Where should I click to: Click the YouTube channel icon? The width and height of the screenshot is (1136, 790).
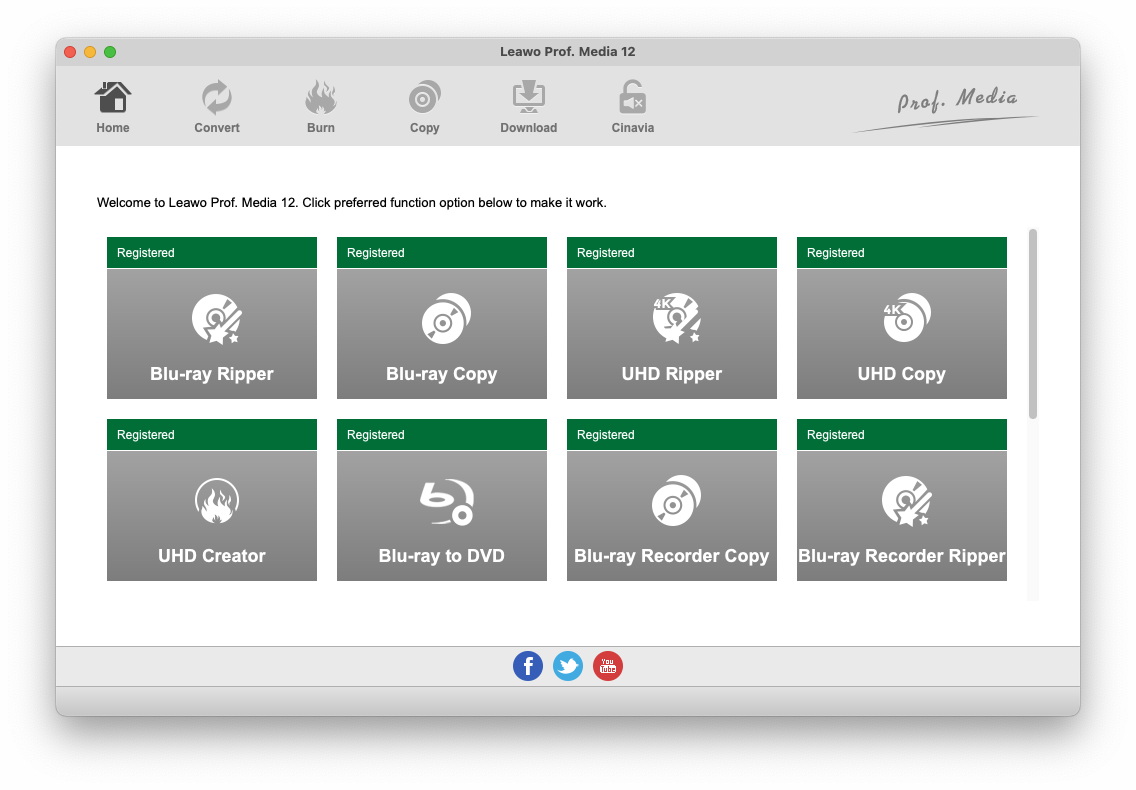tap(608, 666)
